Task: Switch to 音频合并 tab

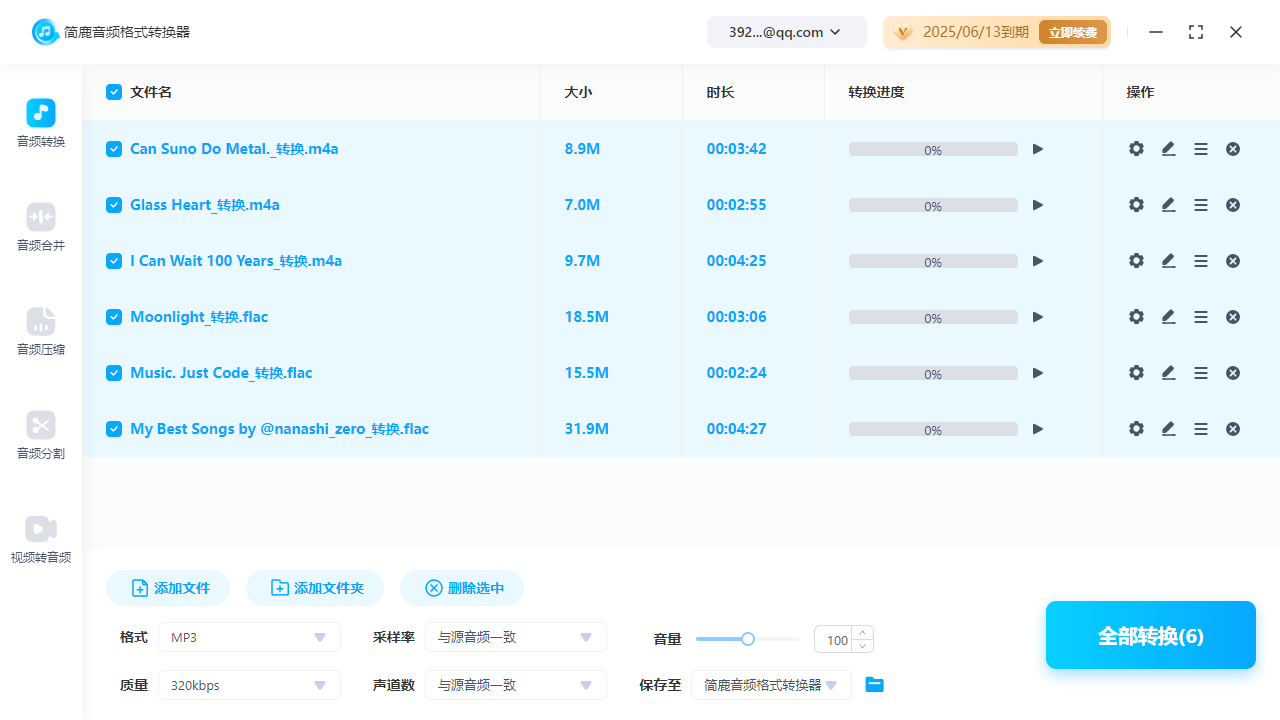Action: coord(41,228)
